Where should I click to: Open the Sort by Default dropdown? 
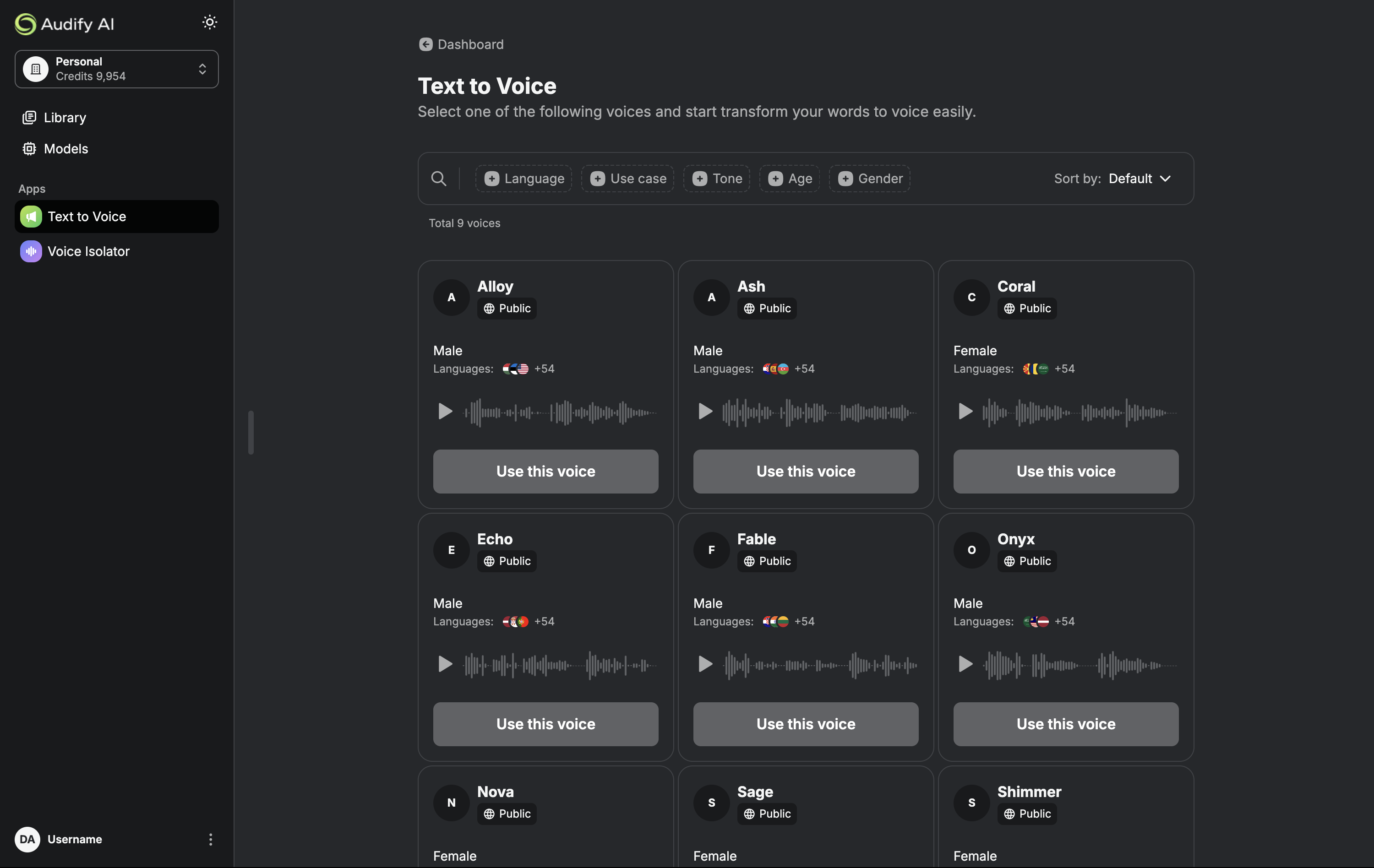click(1140, 179)
